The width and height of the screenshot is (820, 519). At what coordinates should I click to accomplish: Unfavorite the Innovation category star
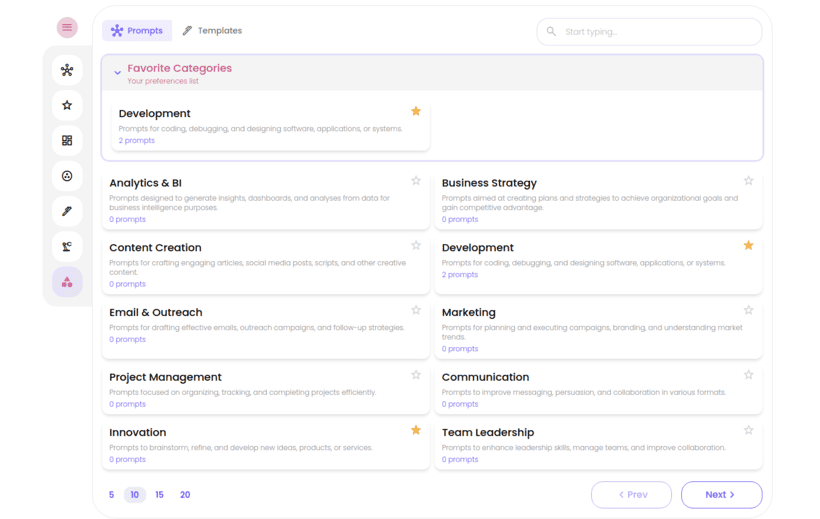pos(416,430)
